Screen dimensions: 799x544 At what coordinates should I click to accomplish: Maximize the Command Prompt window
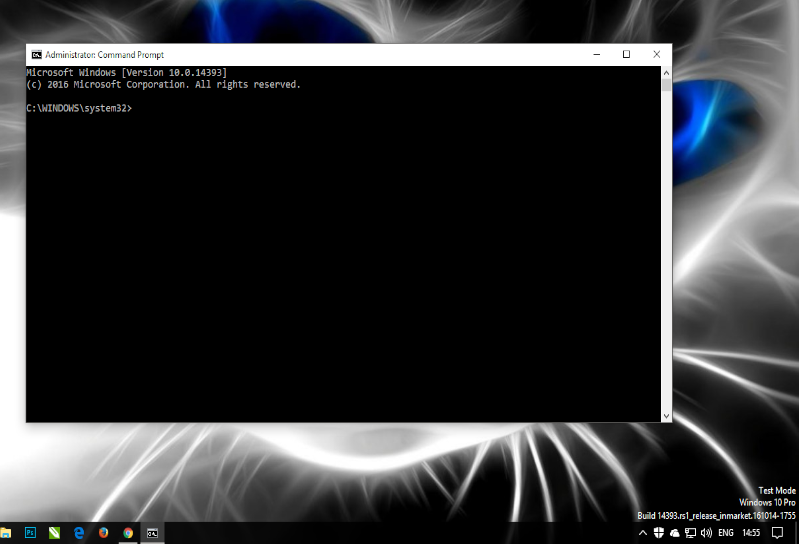(x=626, y=55)
